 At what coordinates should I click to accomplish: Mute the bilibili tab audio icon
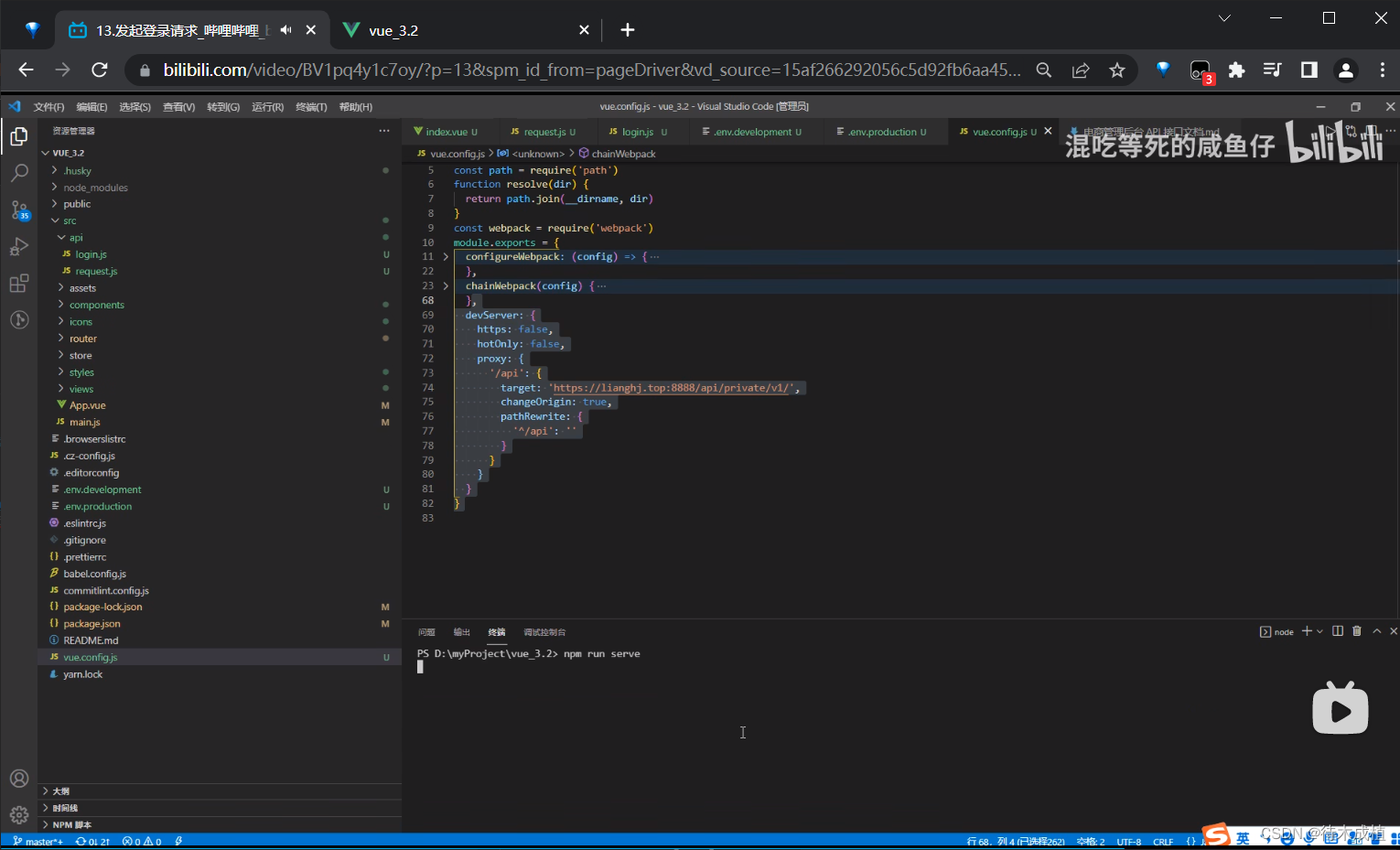tap(286, 30)
